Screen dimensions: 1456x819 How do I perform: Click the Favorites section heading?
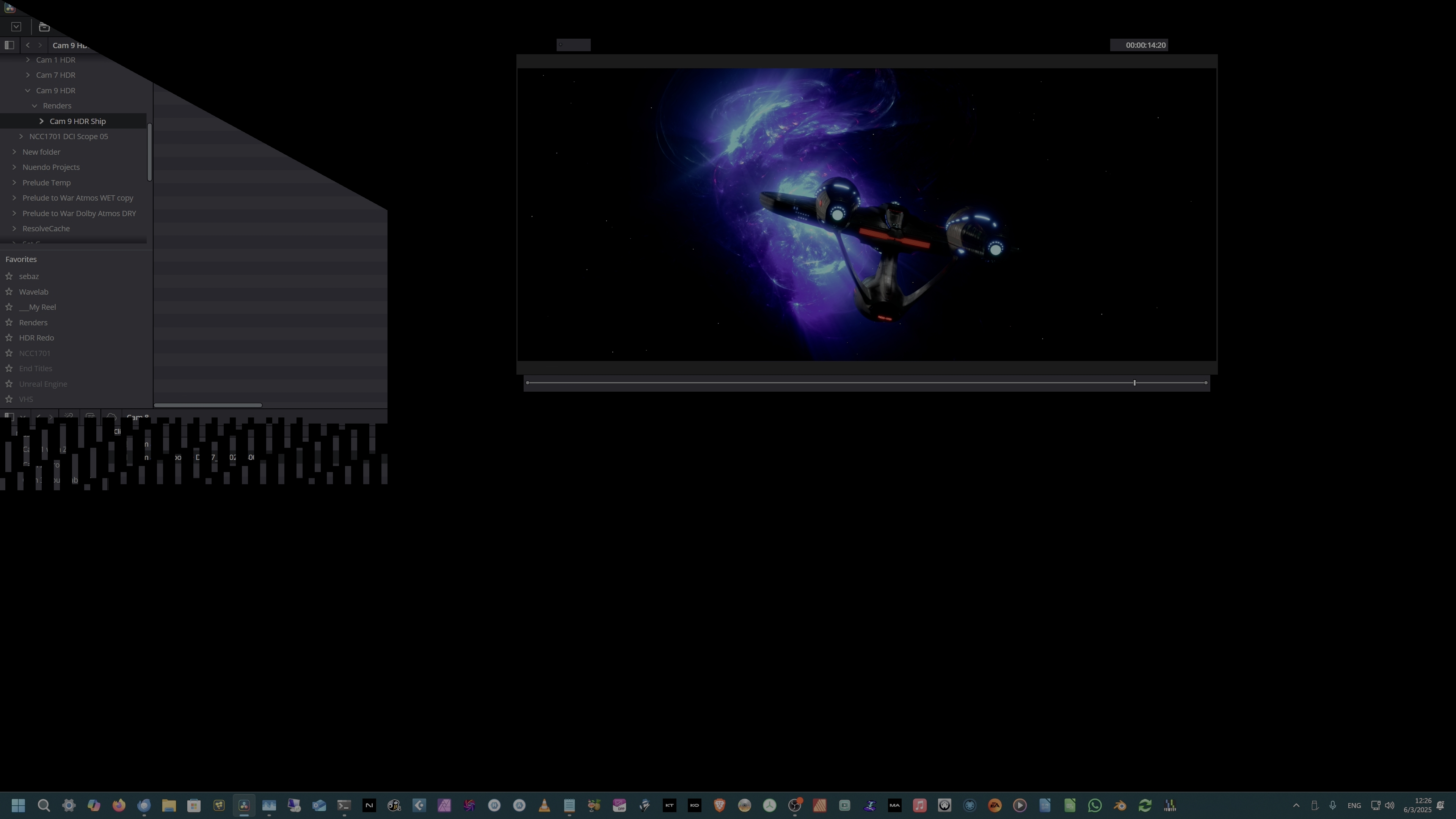pyautogui.click(x=21, y=259)
